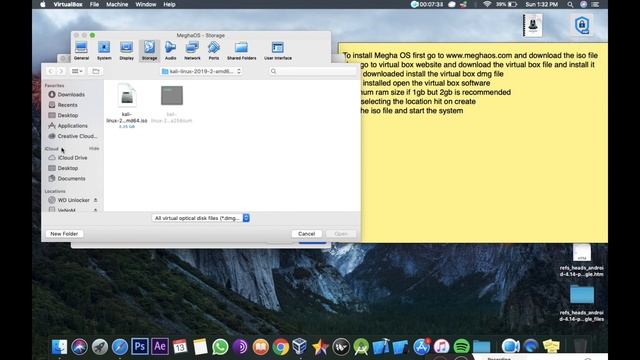Open the File menu

tap(94, 4)
